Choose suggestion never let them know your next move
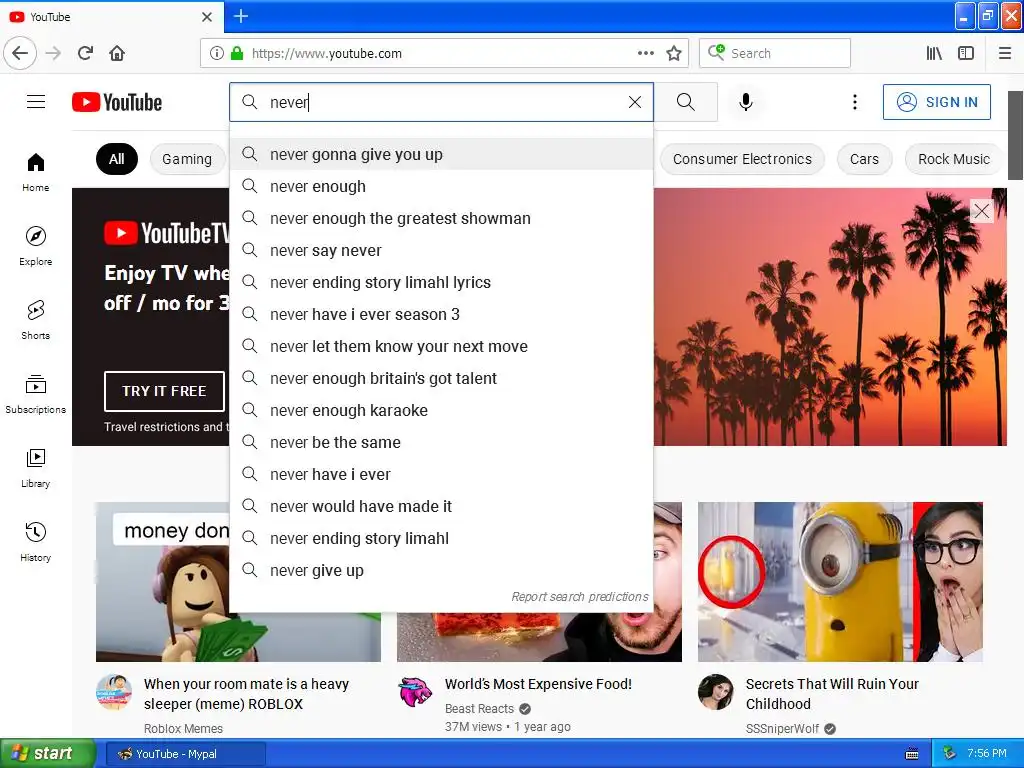 pos(441,346)
